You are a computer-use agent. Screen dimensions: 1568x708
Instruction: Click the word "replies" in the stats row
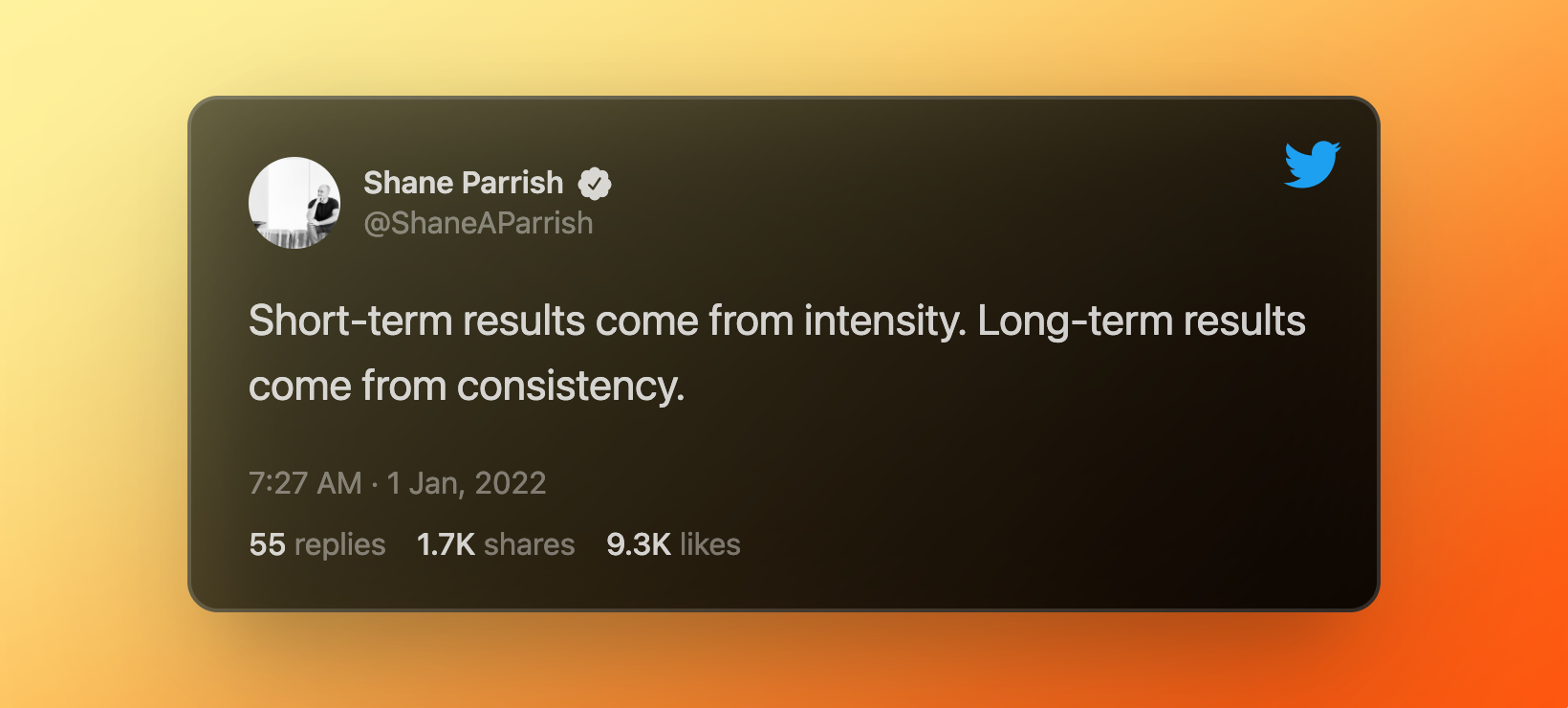tap(340, 544)
